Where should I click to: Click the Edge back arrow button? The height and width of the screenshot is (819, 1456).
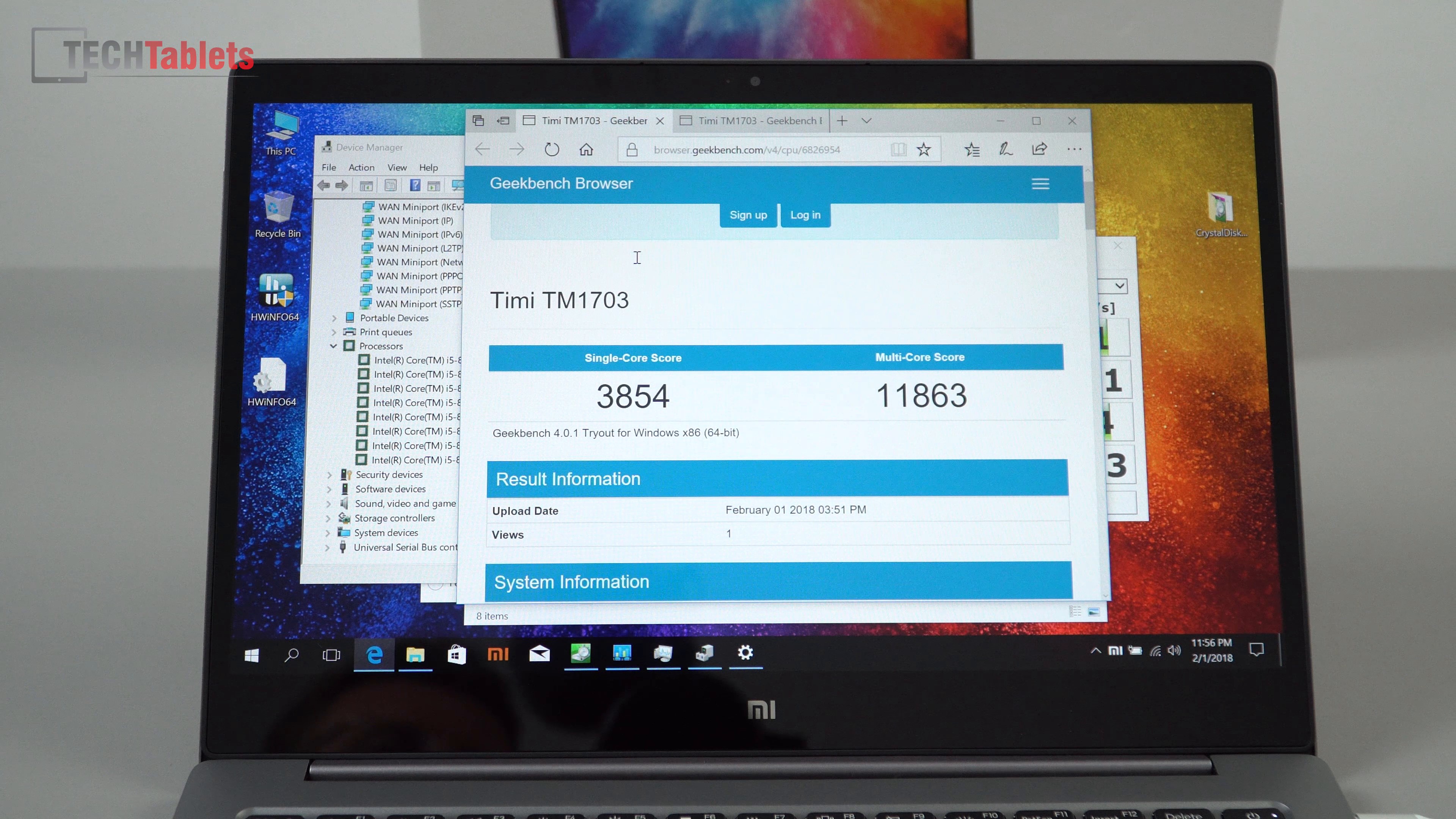click(482, 149)
